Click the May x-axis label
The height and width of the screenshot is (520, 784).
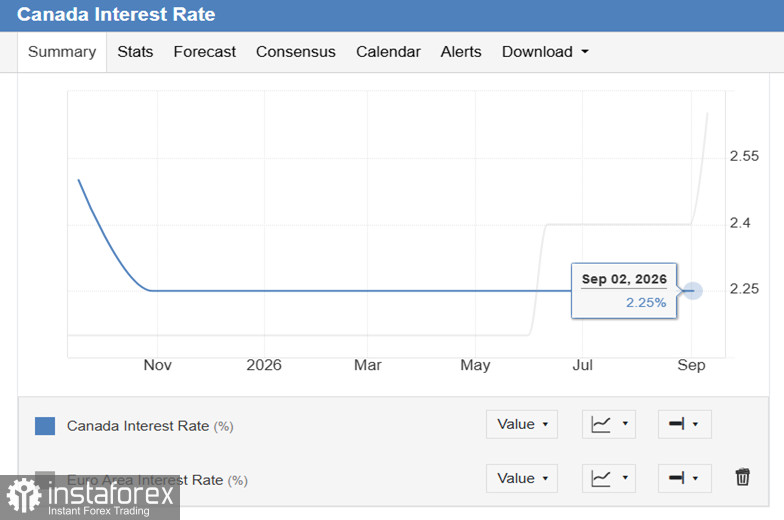click(475, 366)
